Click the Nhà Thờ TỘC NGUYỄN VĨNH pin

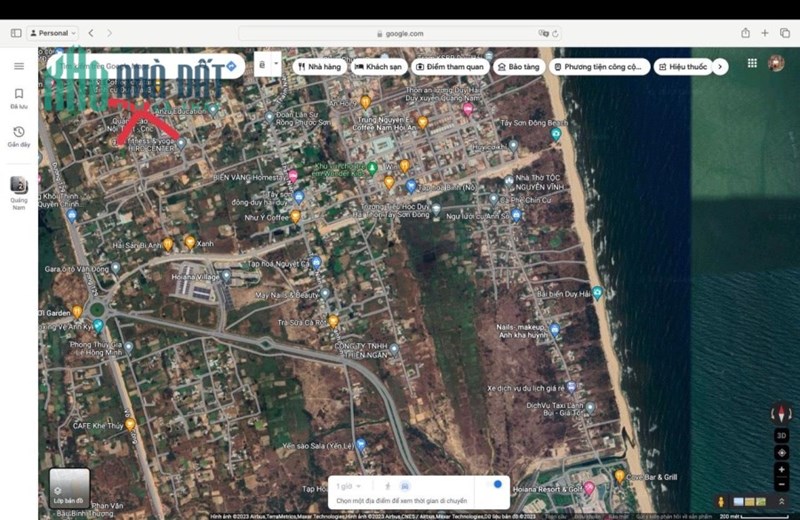pyautogui.click(x=509, y=181)
